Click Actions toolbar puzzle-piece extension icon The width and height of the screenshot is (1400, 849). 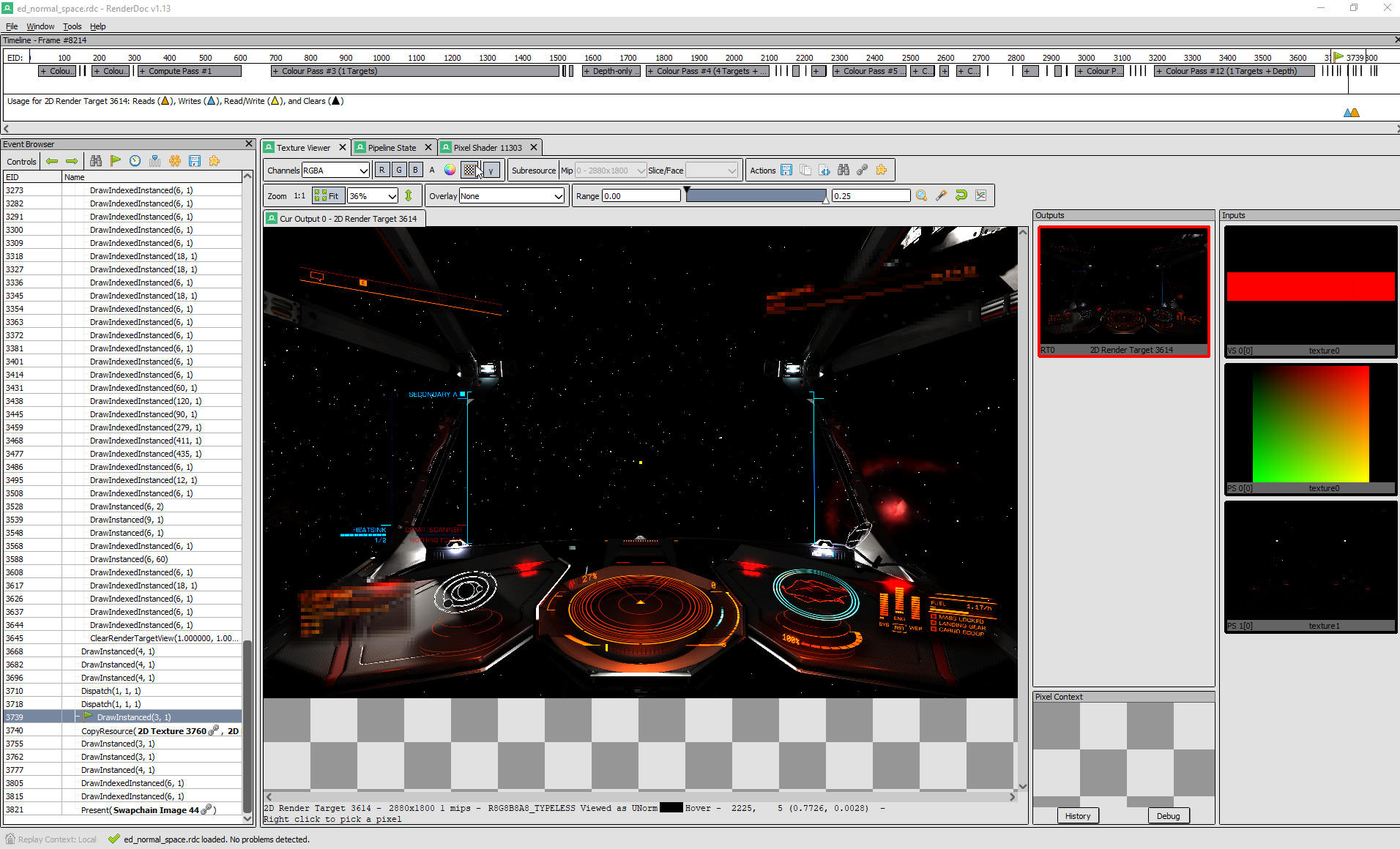[882, 170]
